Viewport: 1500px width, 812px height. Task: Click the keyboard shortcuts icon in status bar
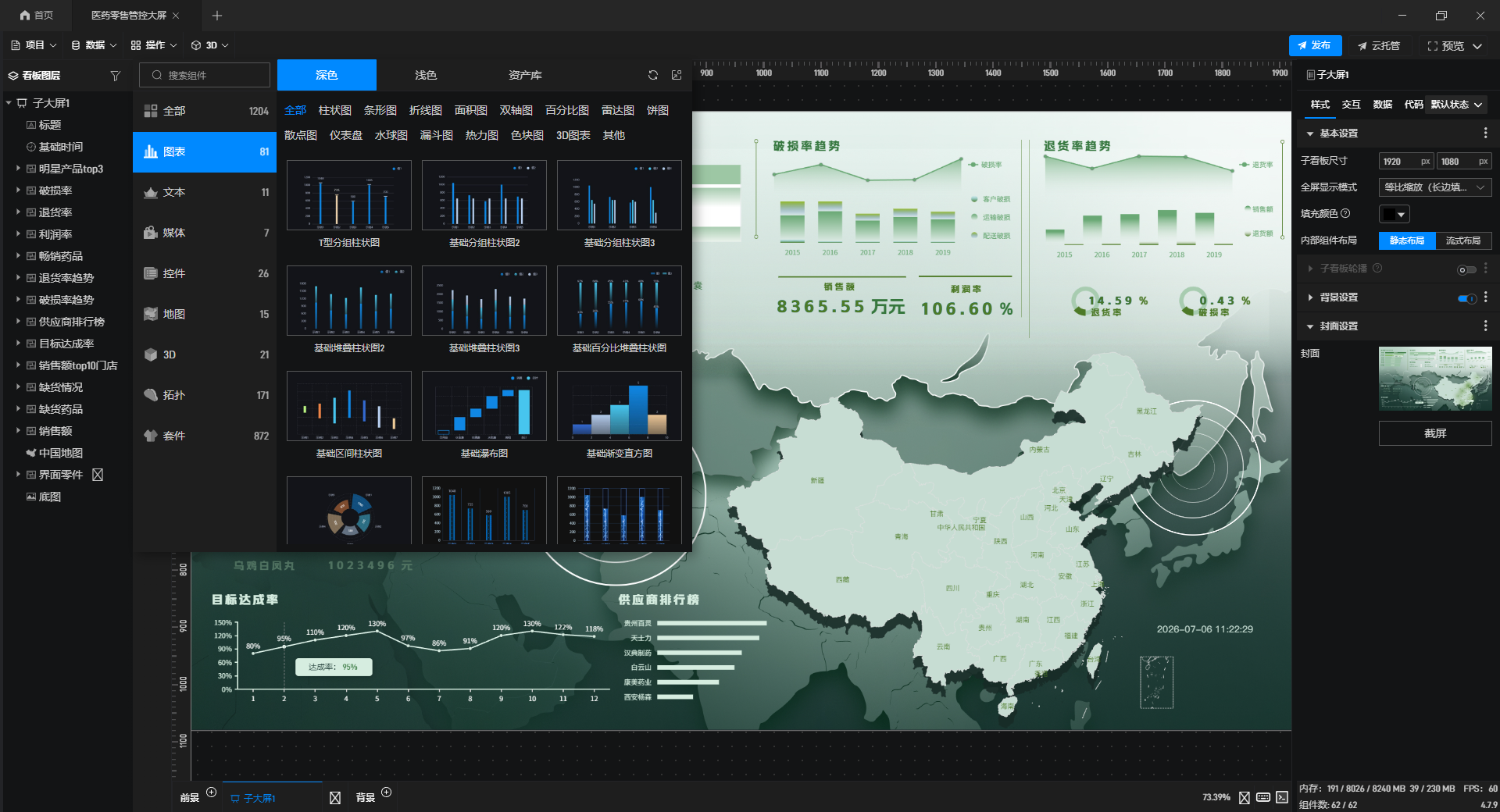pyautogui.click(x=1263, y=797)
